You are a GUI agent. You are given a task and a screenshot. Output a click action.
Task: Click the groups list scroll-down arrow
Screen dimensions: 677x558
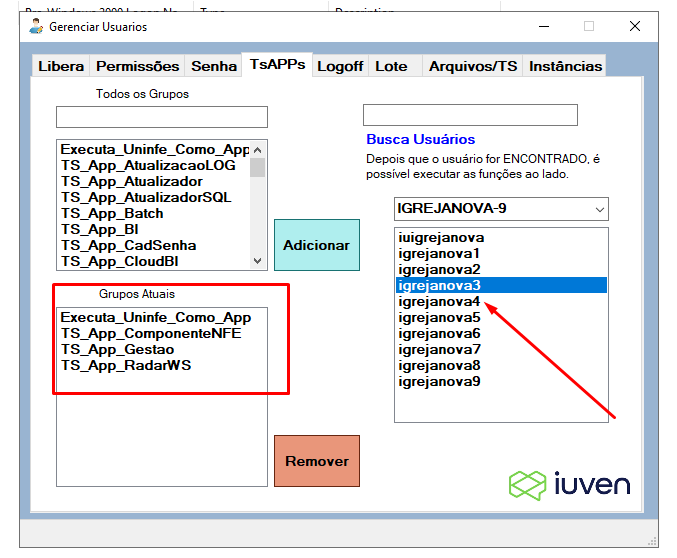(x=258, y=260)
